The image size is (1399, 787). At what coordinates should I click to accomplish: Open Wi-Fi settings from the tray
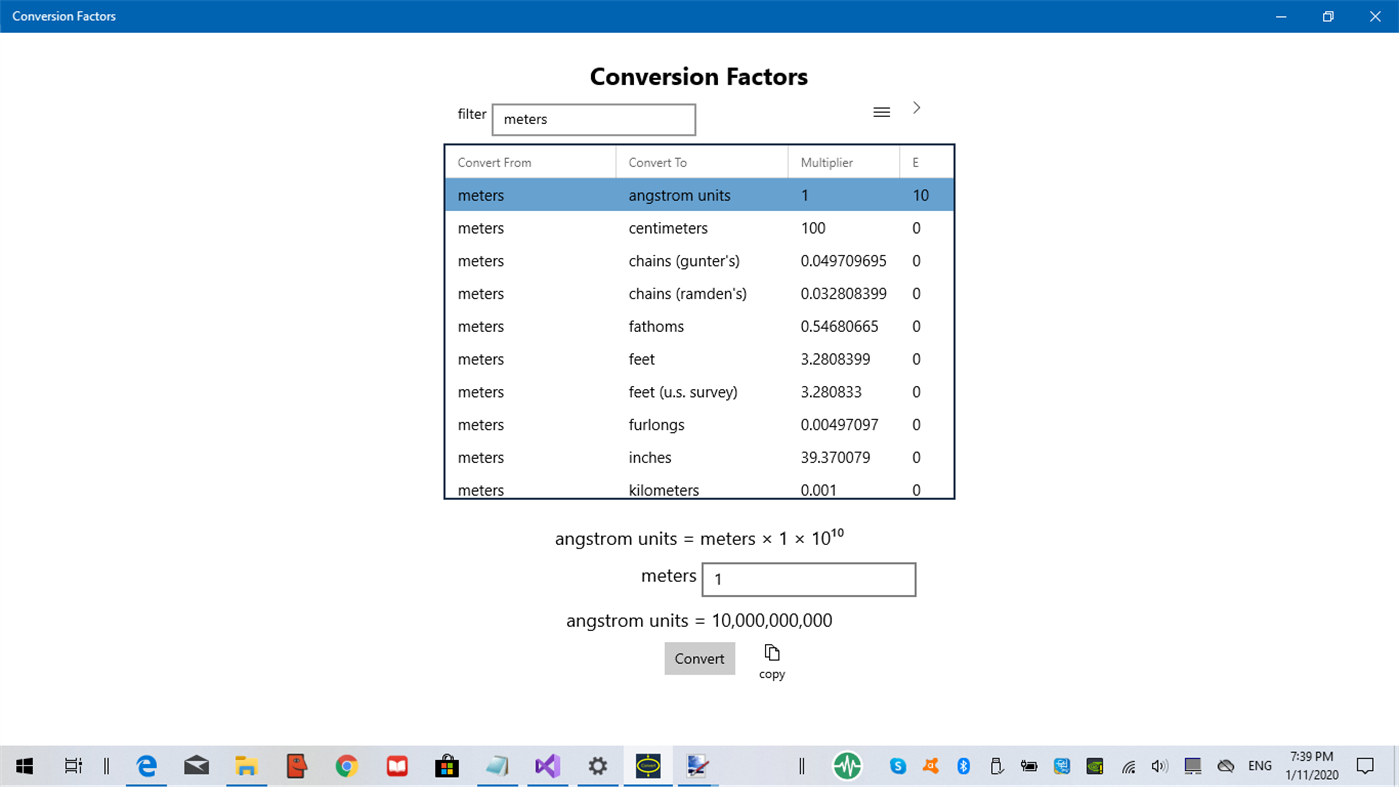click(1128, 765)
